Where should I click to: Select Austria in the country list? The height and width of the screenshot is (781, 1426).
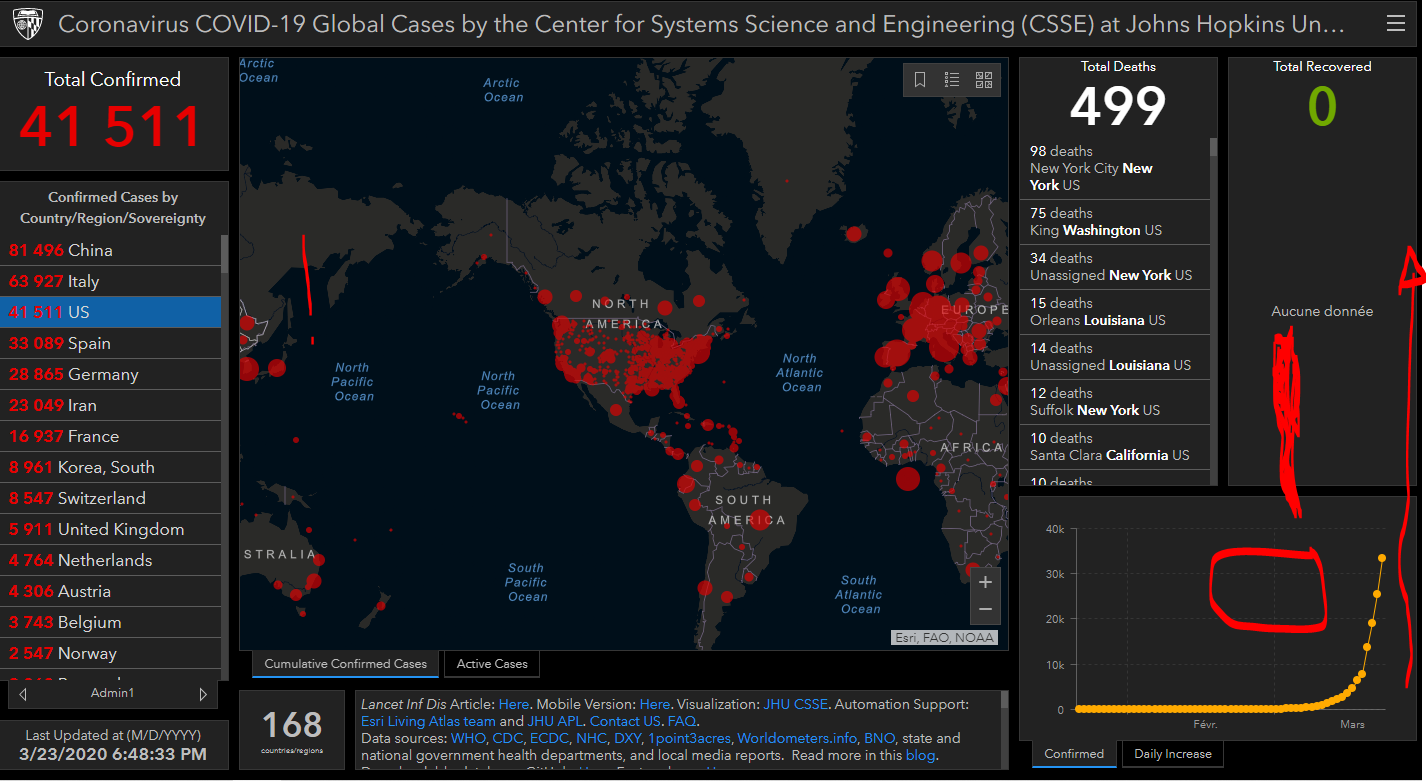(x=110, y=591)
